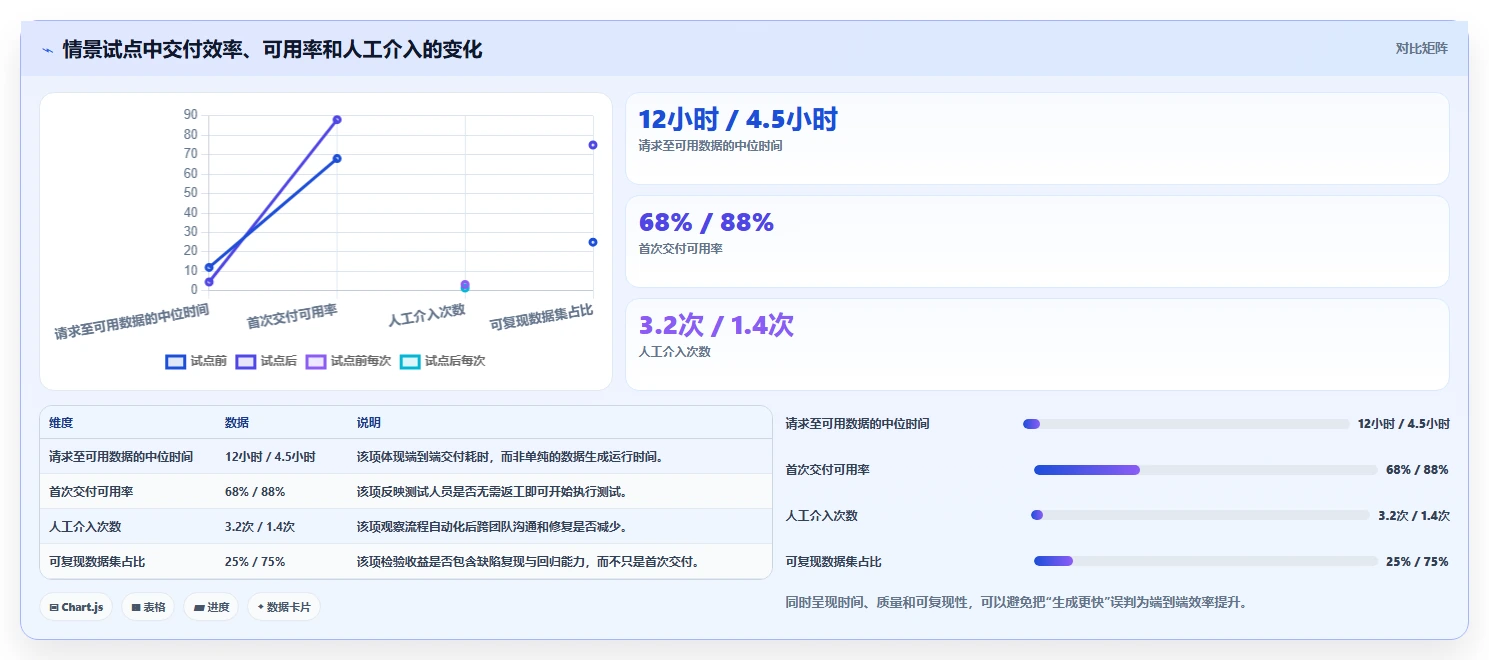This screenshot has width=1489, height=660.
Task: Click description starting 该项检验收益
Action: pos(528,561)
